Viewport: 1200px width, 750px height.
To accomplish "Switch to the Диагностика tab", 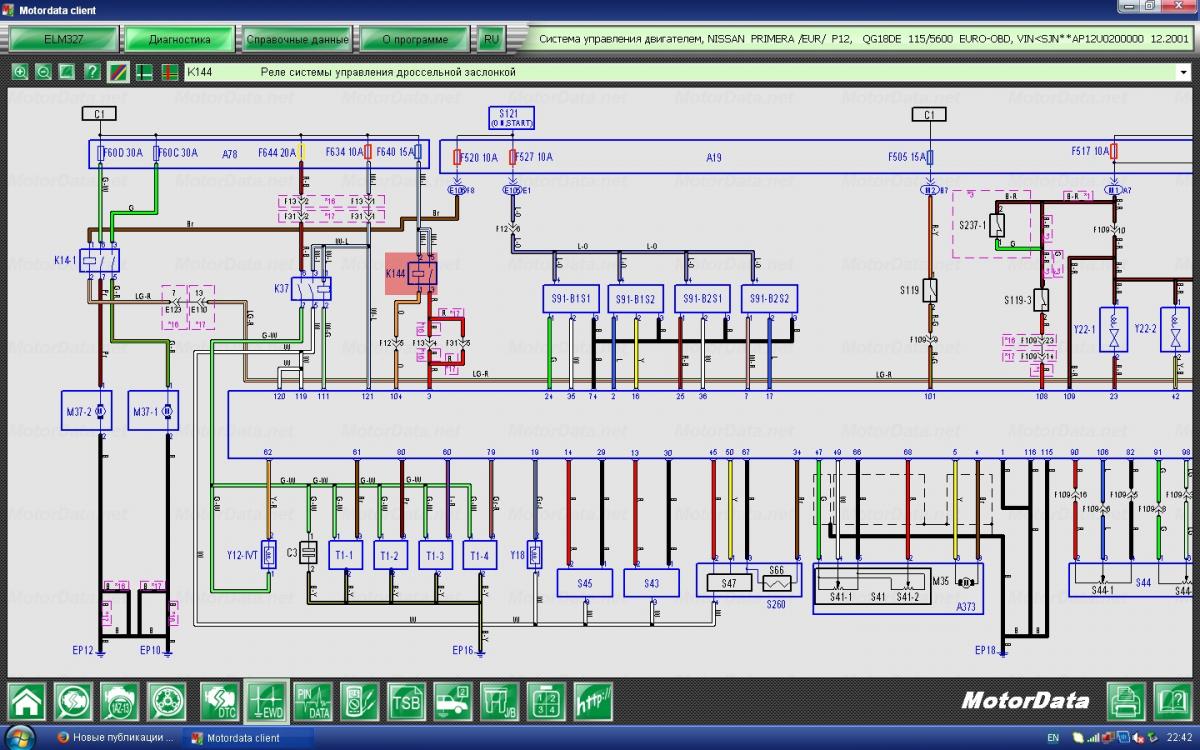I will click(180, 40).
